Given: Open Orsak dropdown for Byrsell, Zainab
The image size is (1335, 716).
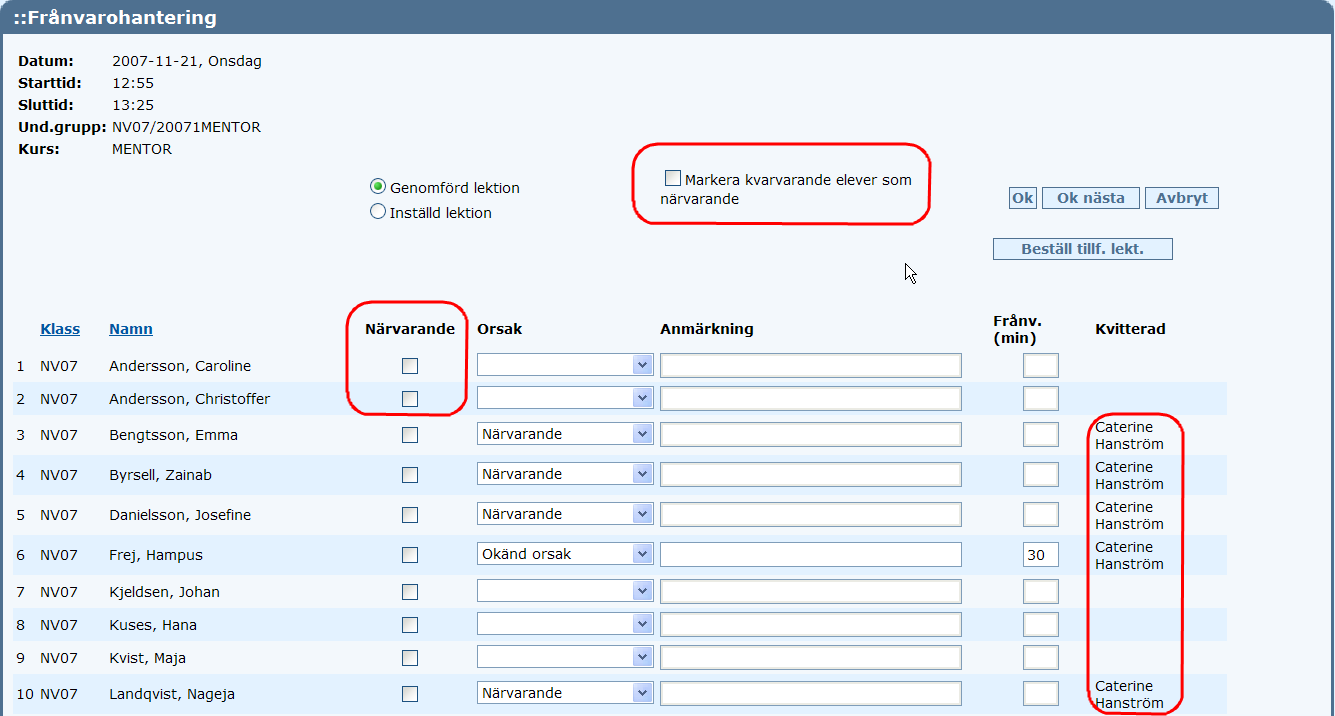Looking at the screenshot, I should point(565,474).
